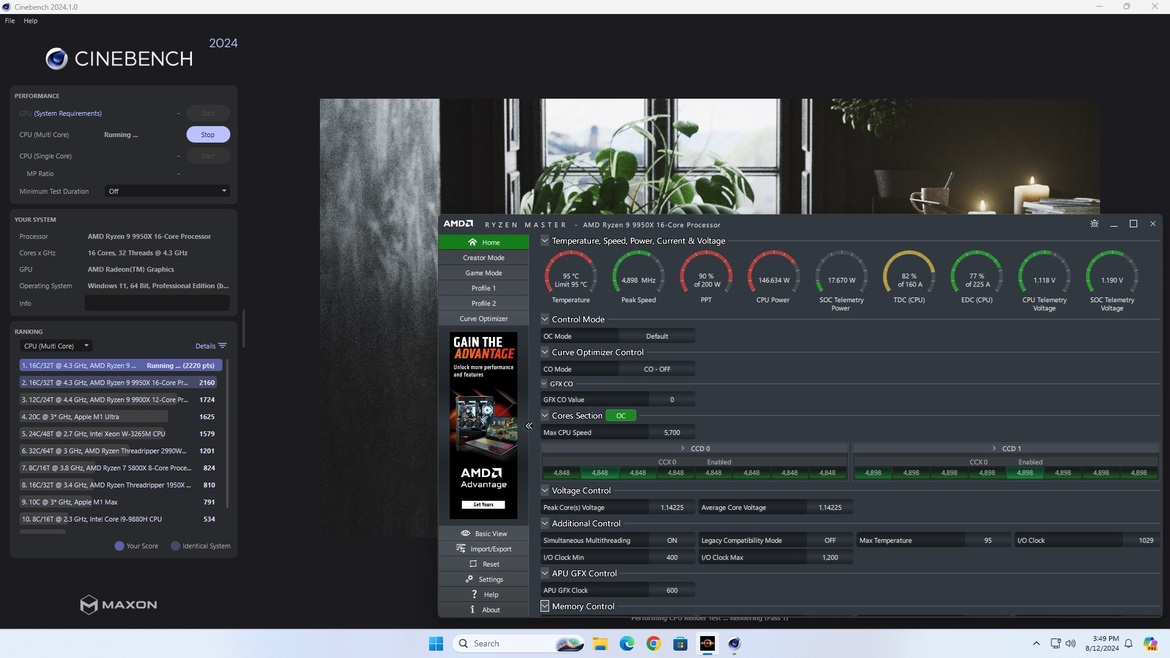Click the AMD Advantage ad banner
The height and width of the screenshot is (658, 1170).
[483, 425]
